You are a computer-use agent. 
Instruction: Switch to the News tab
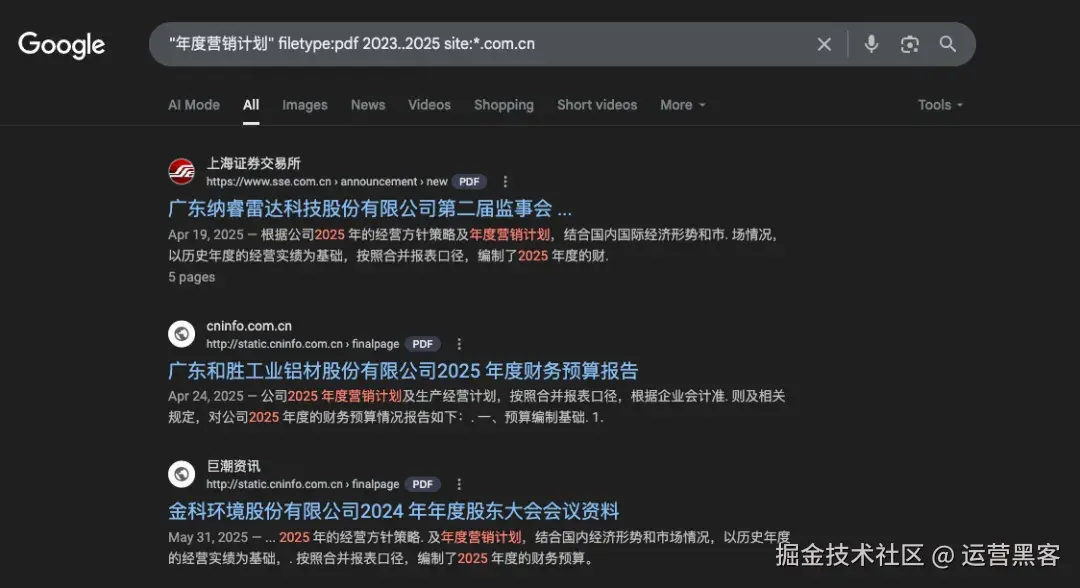(x=367, y=104)
